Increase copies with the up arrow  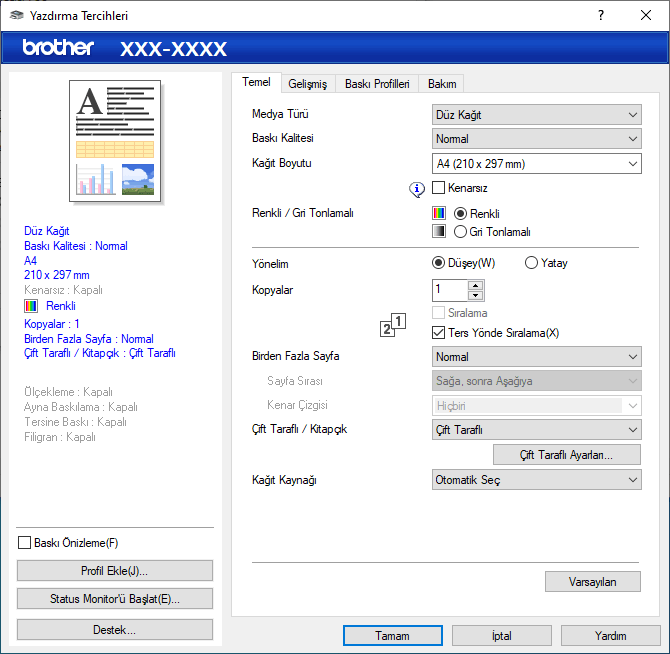(476, 285)
